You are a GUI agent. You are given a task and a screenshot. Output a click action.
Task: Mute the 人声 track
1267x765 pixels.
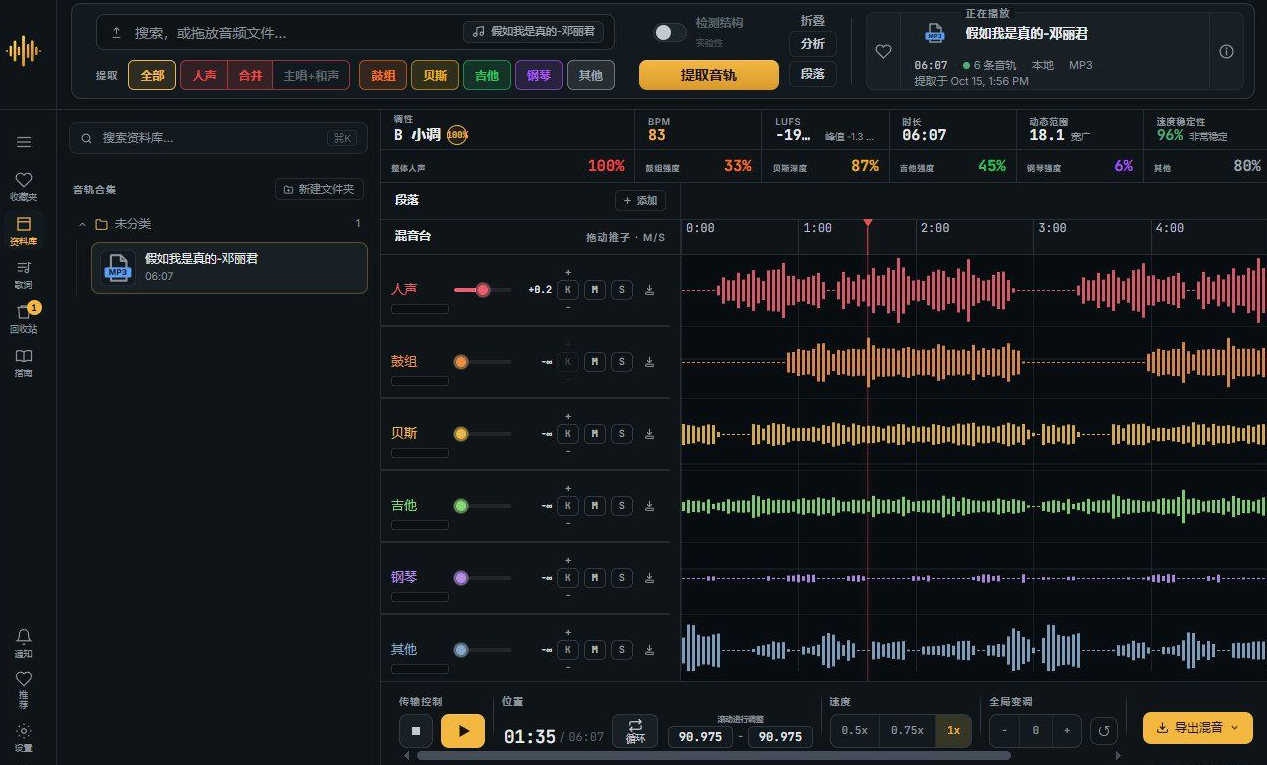tap(595, 290)
